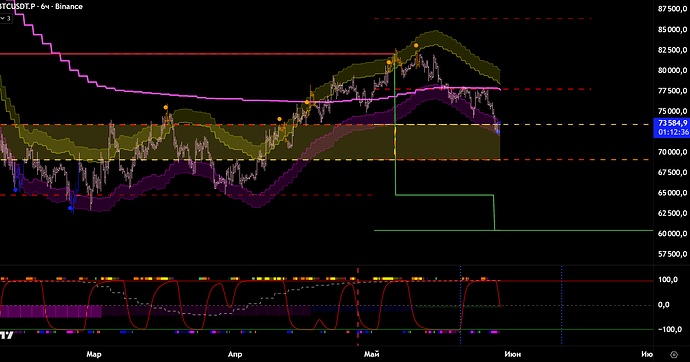Click the bar countdown timer 01:12:36
Viewport: 690px width, 362px height.
(x=673, y=132)
